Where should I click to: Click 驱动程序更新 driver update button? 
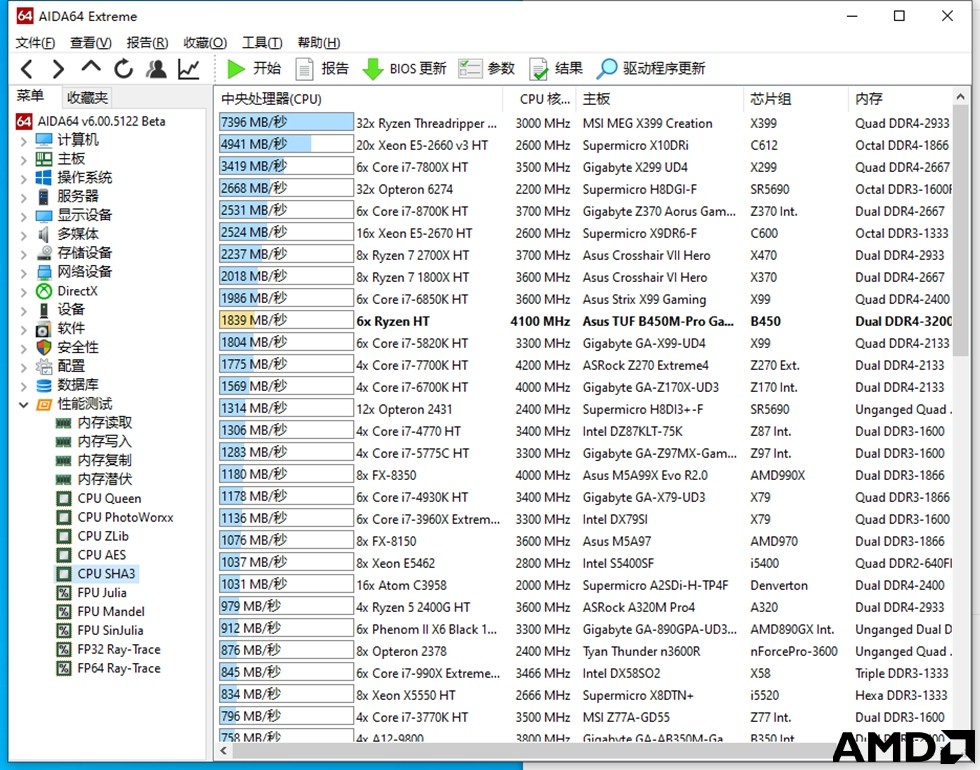651,68
